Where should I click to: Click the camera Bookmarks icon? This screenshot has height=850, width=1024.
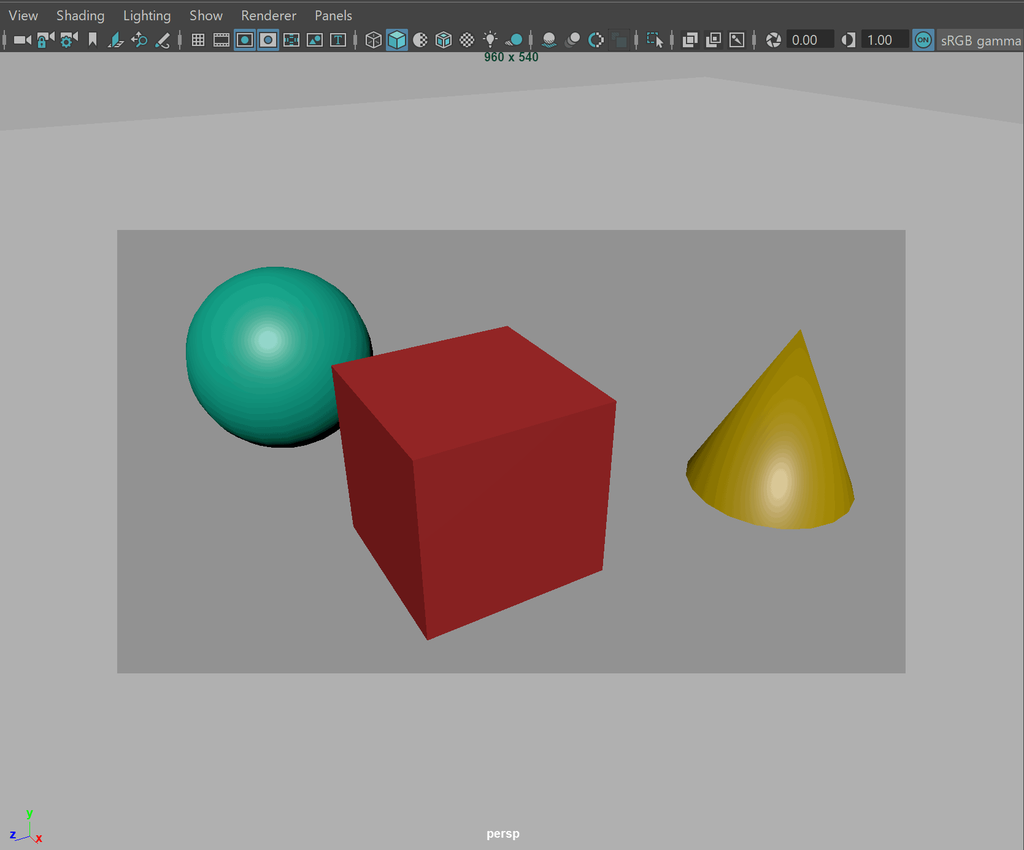(x=93, y=40)
